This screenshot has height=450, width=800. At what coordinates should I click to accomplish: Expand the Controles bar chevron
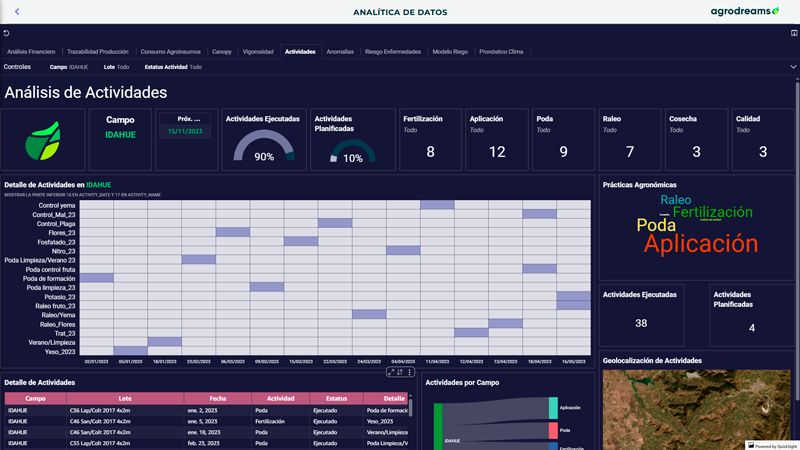(793, 67)
